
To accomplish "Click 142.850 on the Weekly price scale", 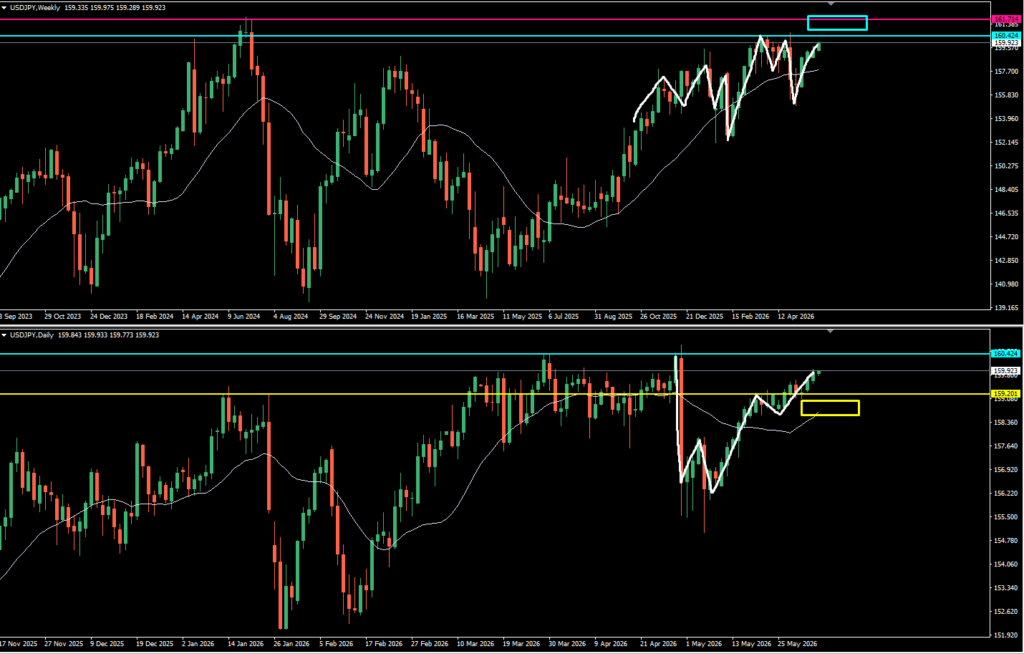I will point(1006,261).
